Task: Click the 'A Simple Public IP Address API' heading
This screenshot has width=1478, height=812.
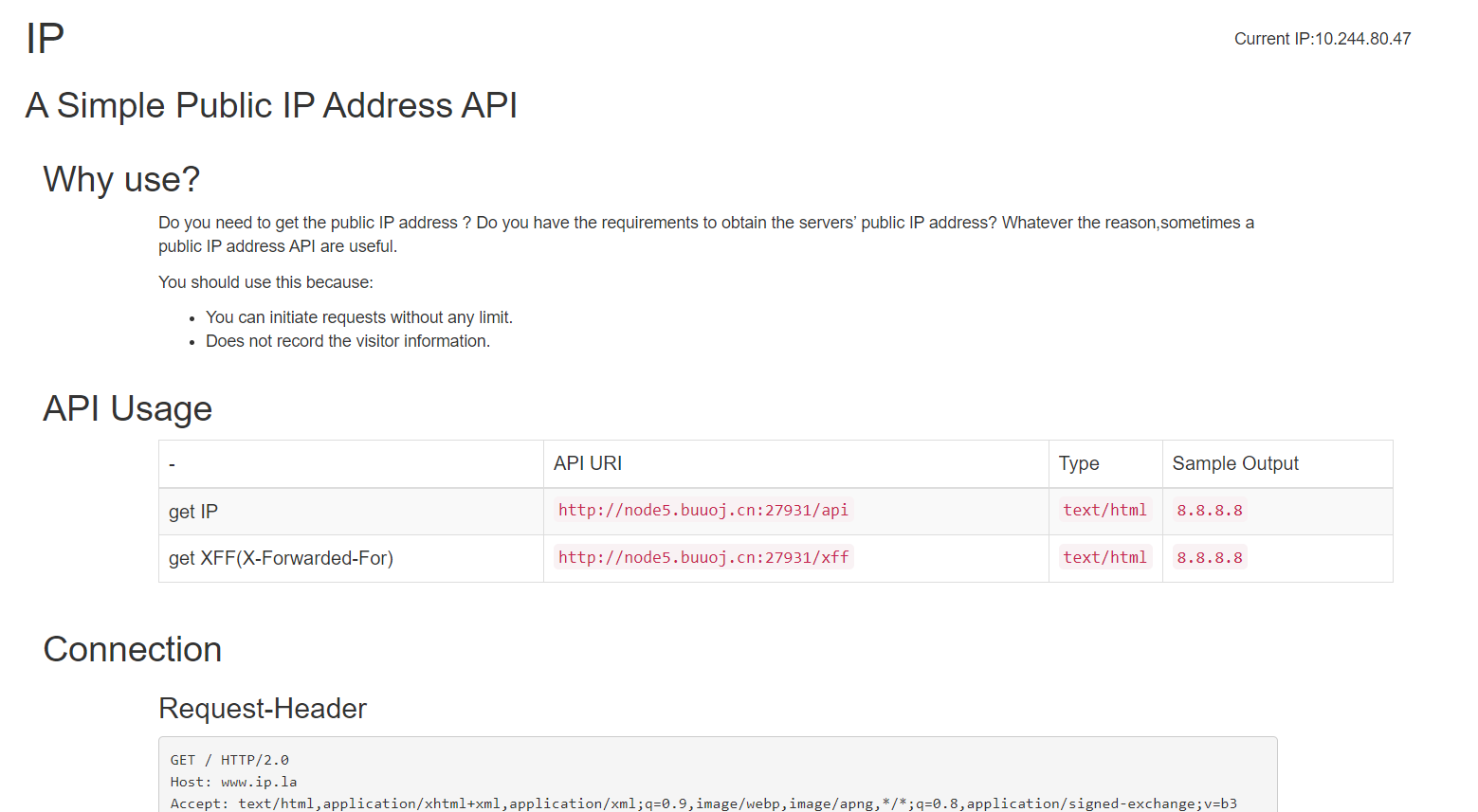Action: (271, 105)
